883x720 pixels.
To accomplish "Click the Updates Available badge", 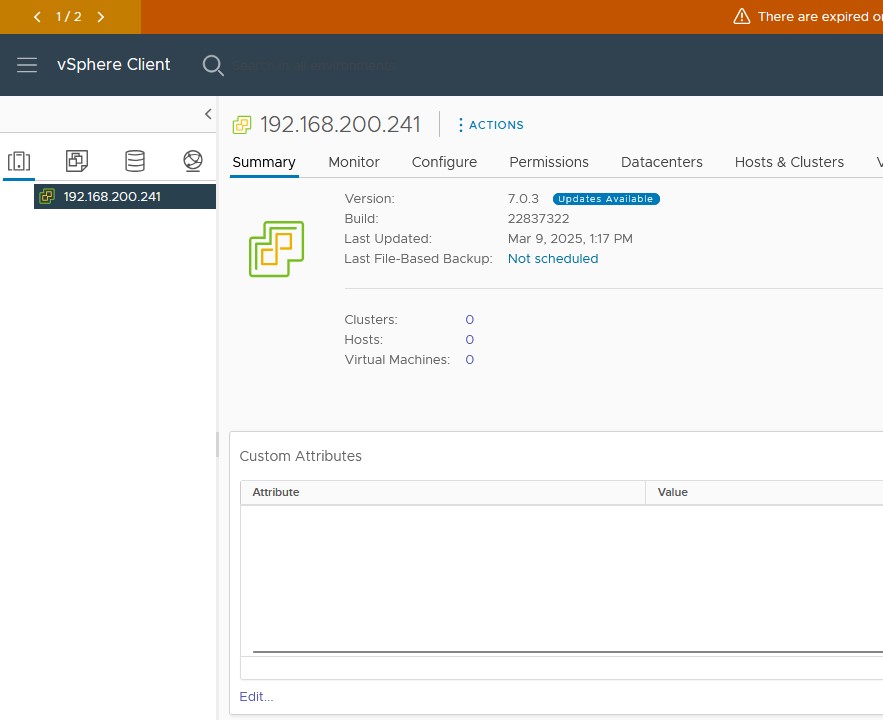I will pos(606,199).
